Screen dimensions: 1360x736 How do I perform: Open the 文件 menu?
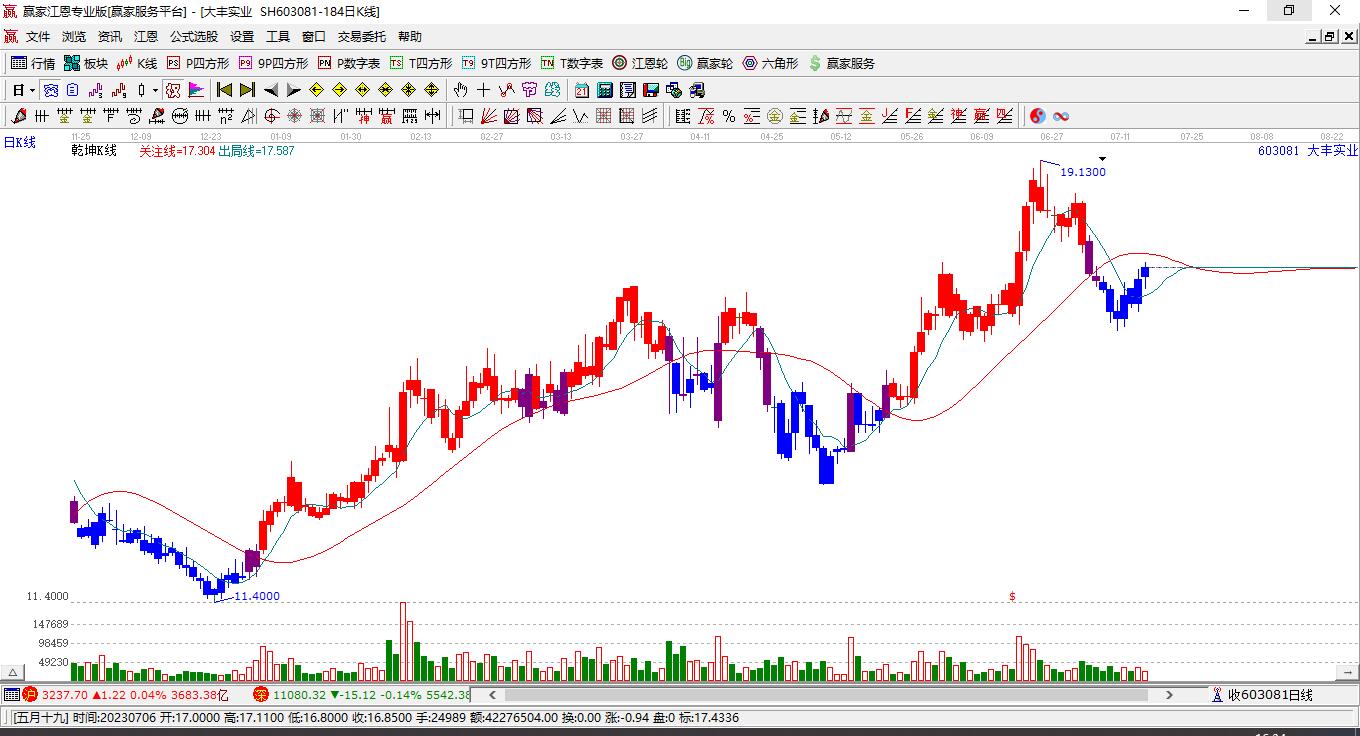(x=38, y=37)
